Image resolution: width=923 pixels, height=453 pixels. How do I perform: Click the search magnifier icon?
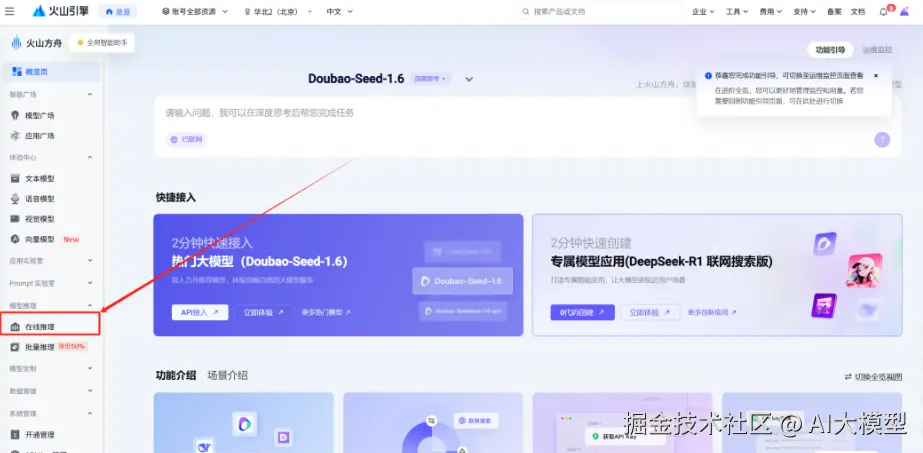pos(526,11)
